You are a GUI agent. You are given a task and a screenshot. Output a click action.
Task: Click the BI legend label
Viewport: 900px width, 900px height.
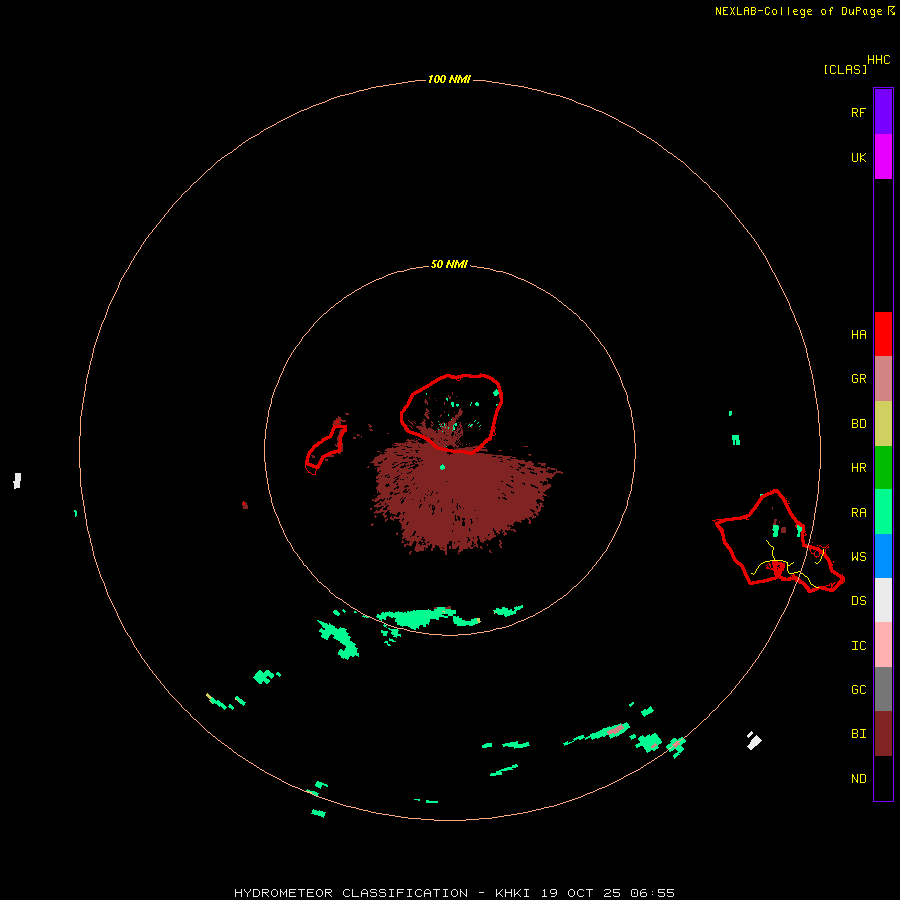point(858,734)
